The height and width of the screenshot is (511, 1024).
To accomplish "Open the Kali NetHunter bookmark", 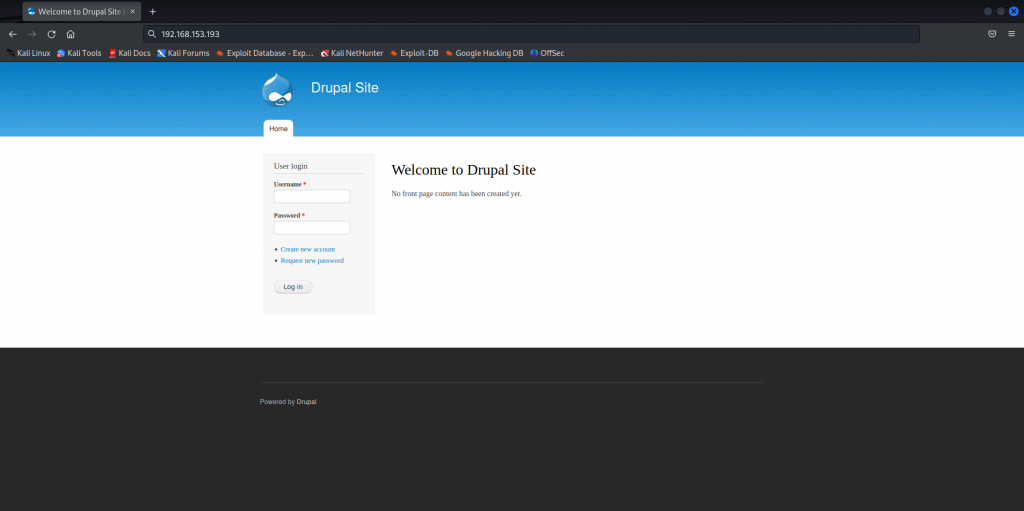I will (x=352, y=53).
